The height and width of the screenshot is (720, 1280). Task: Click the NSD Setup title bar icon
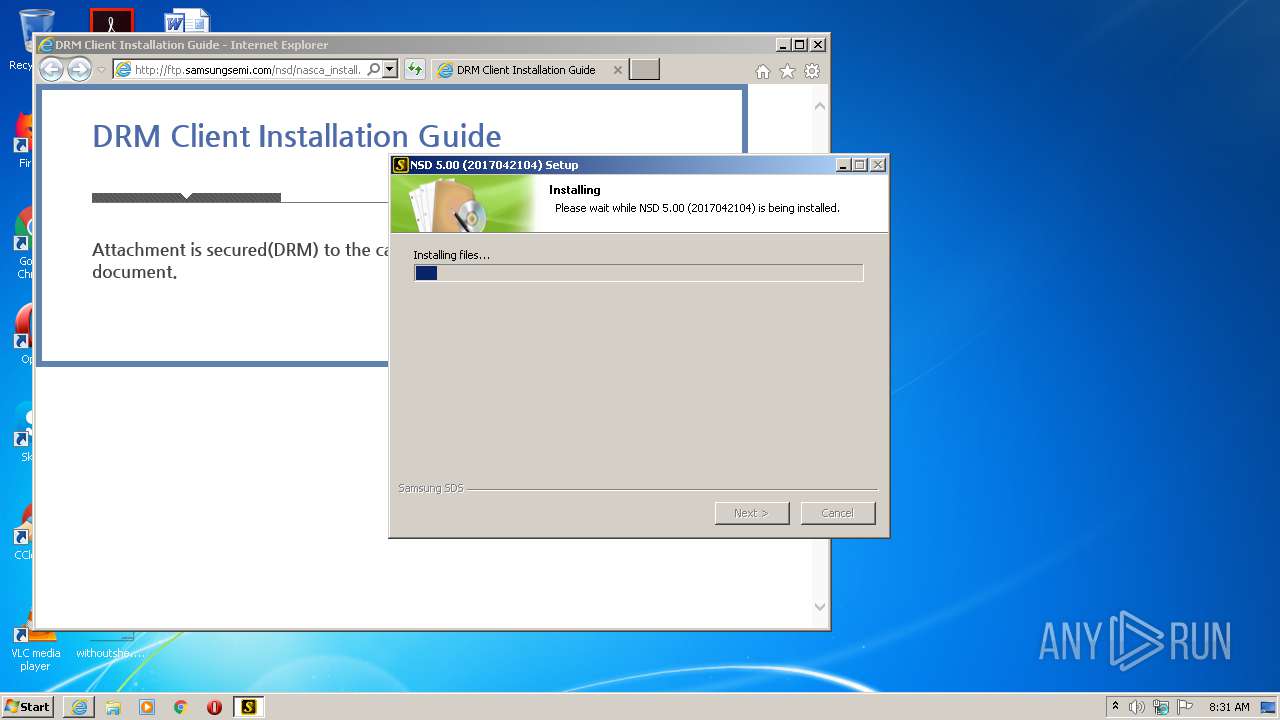pos(400,165)
